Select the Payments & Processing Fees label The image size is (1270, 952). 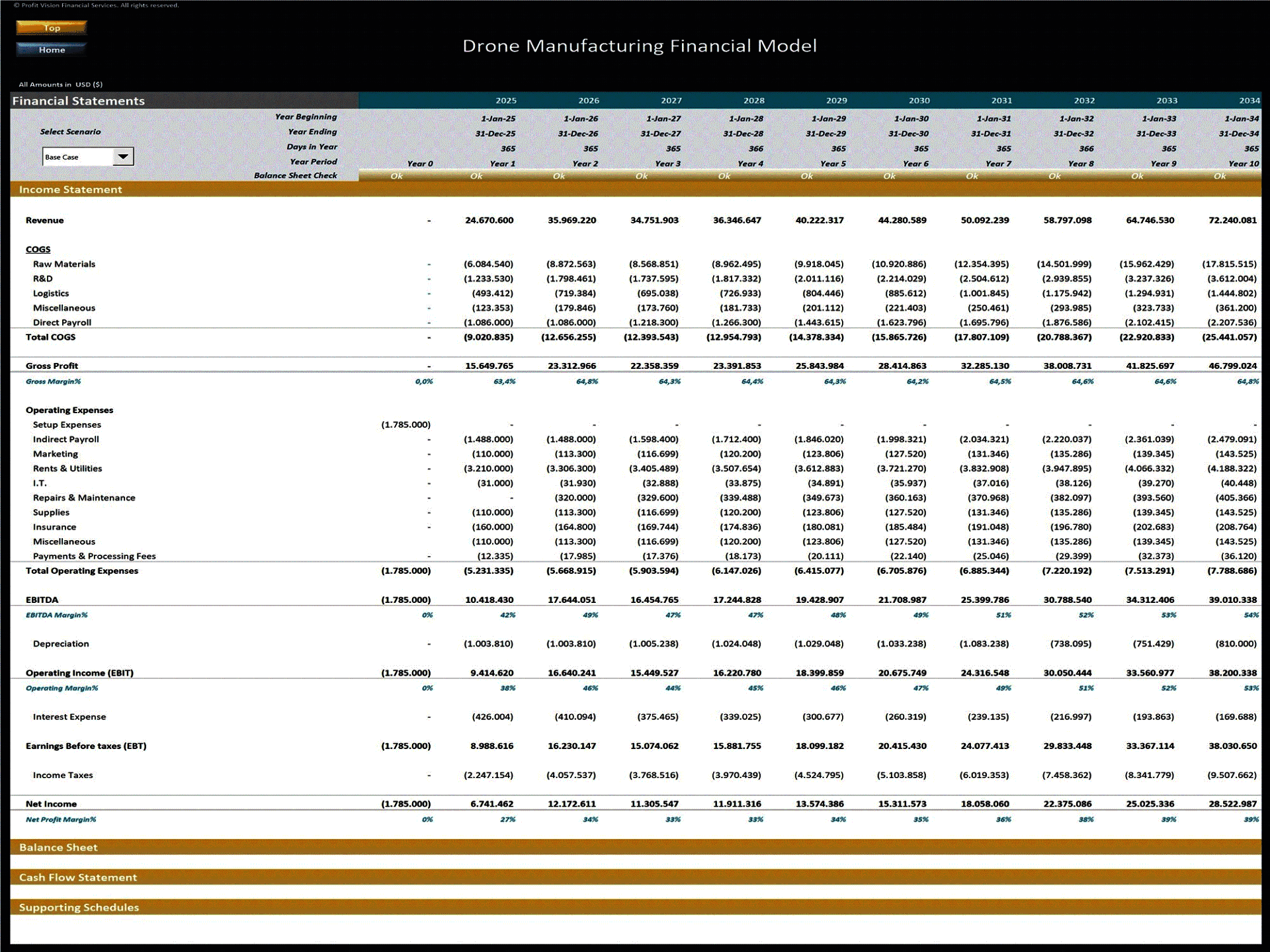click(95, 556)
